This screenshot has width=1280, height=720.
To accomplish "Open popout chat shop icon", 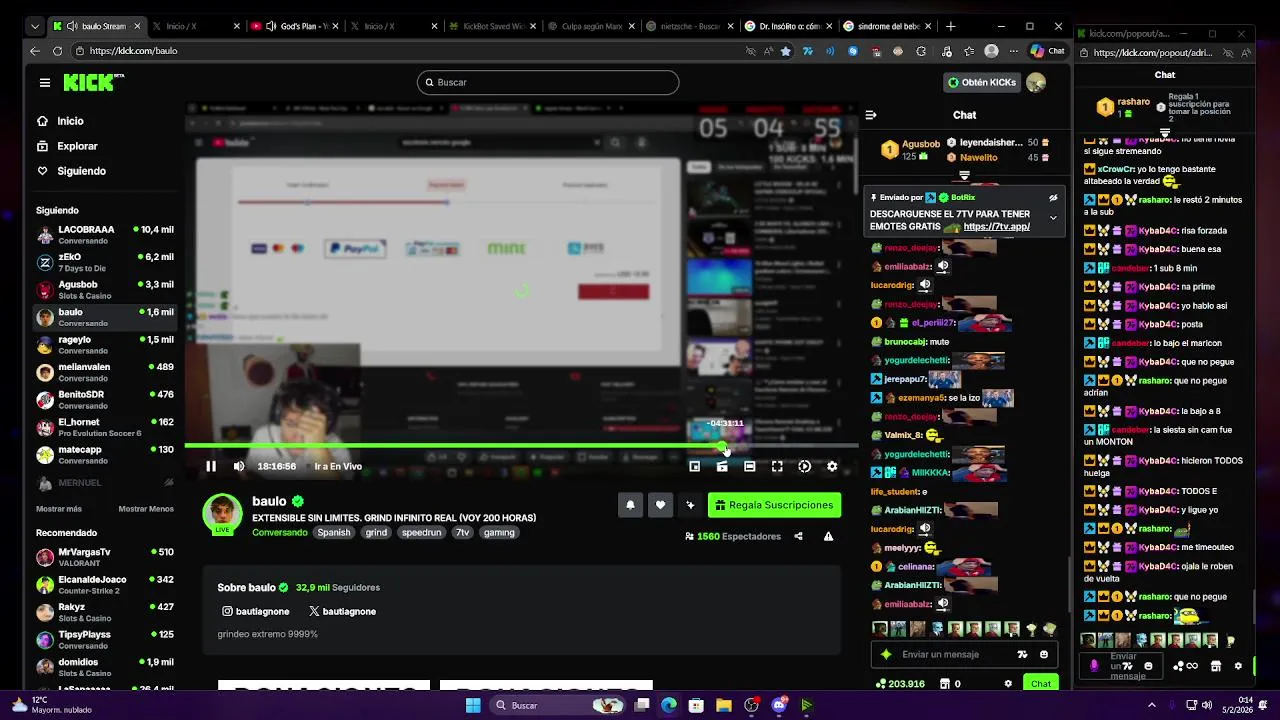I will click(1216, 666).
